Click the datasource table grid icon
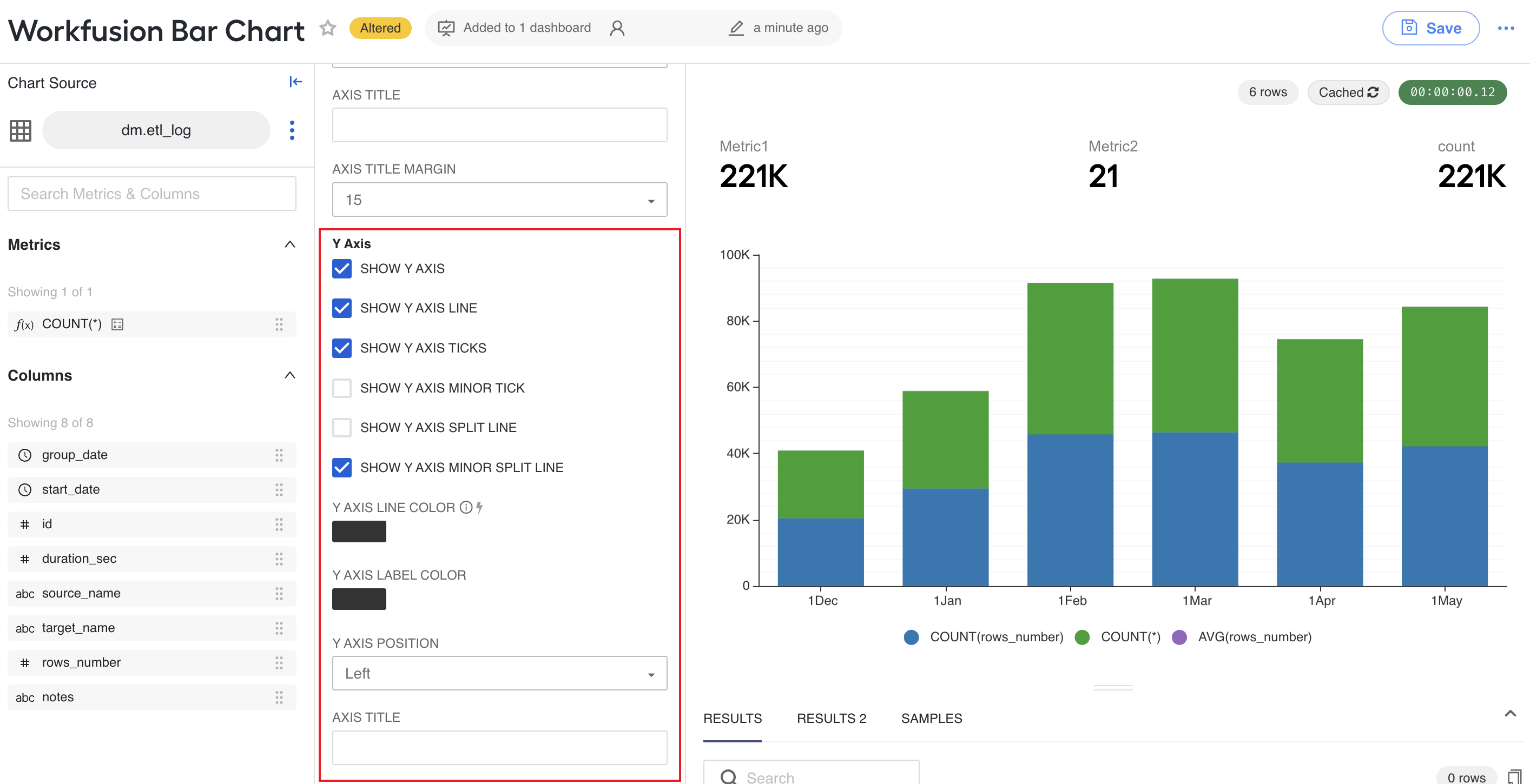 tap(20, 130)
